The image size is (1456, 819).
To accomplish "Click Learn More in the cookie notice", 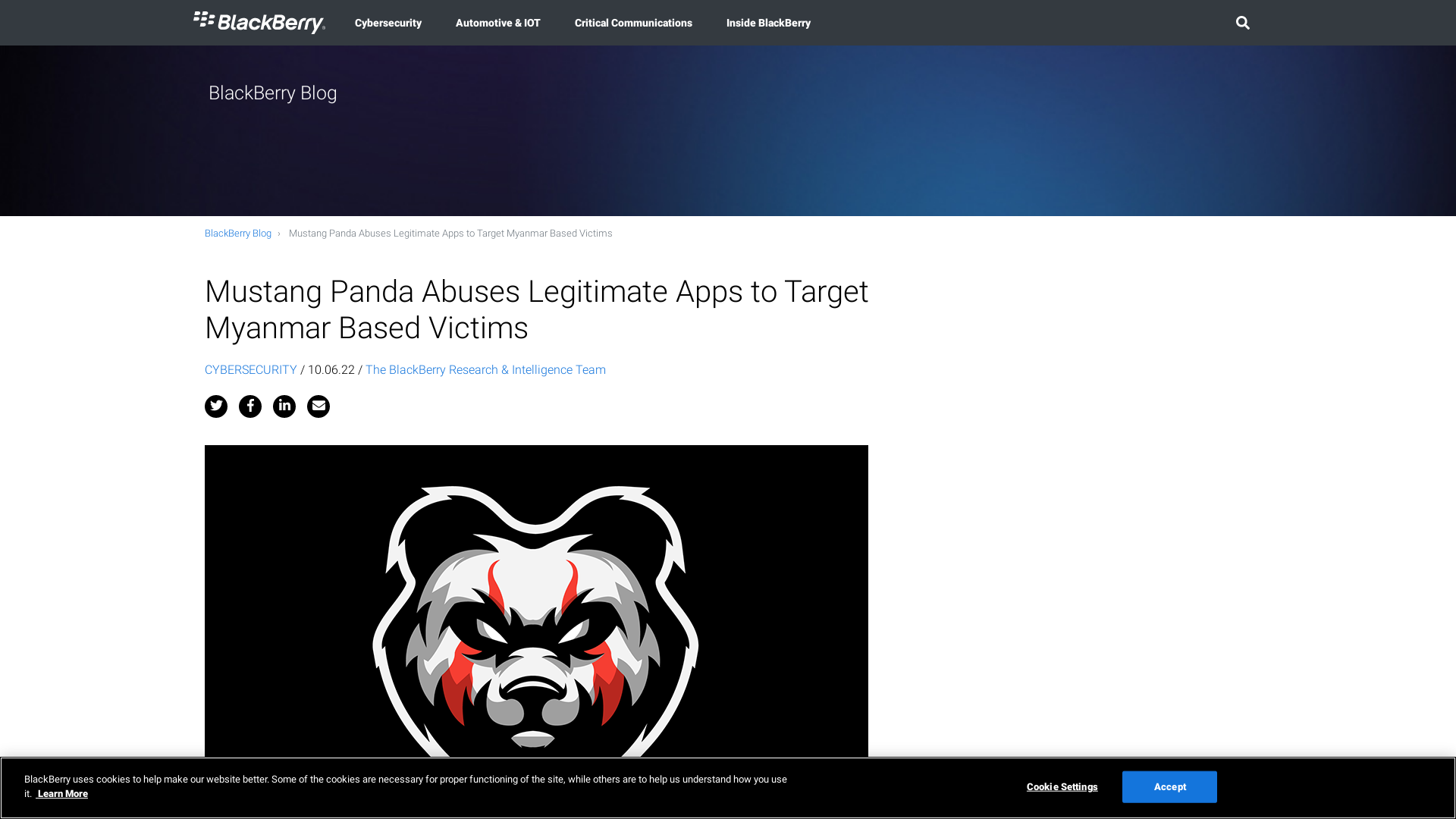I will [62, 793].
